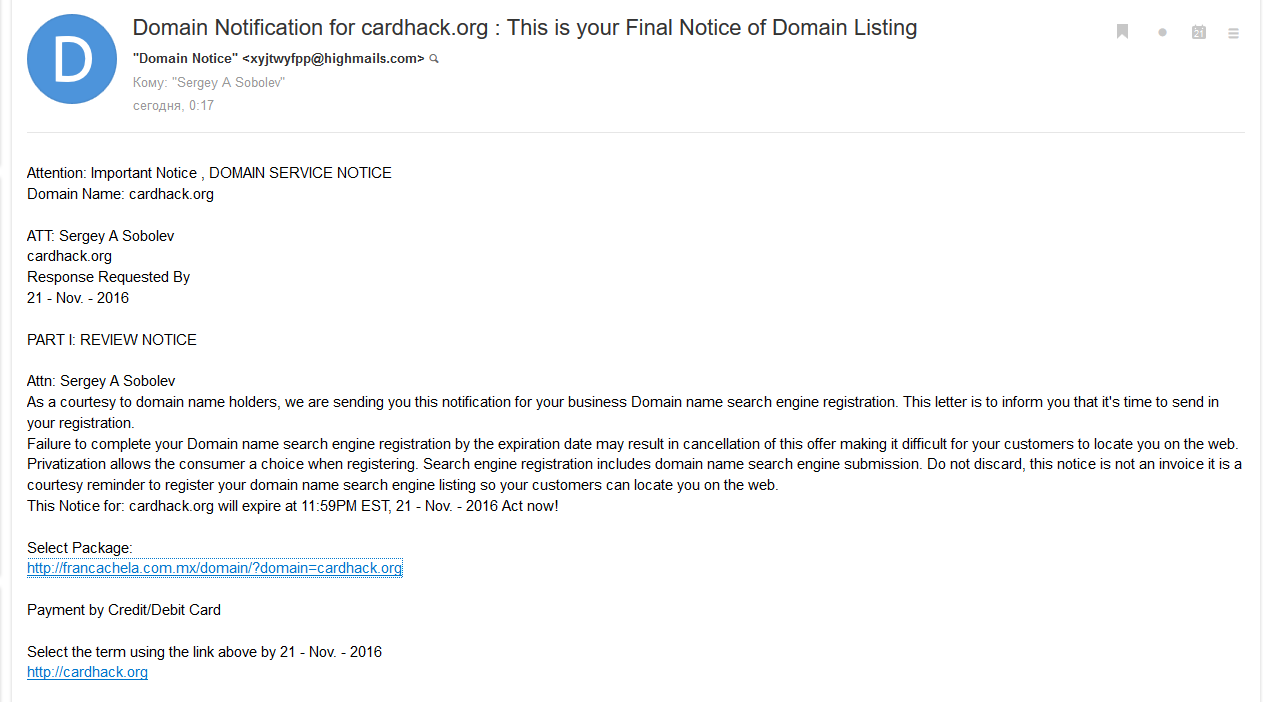Image resolution: width=1263 pixels, height=702 pixels.
Task: Click the "Payment by Credit/Debit Card" line
Action: point(124,610)
